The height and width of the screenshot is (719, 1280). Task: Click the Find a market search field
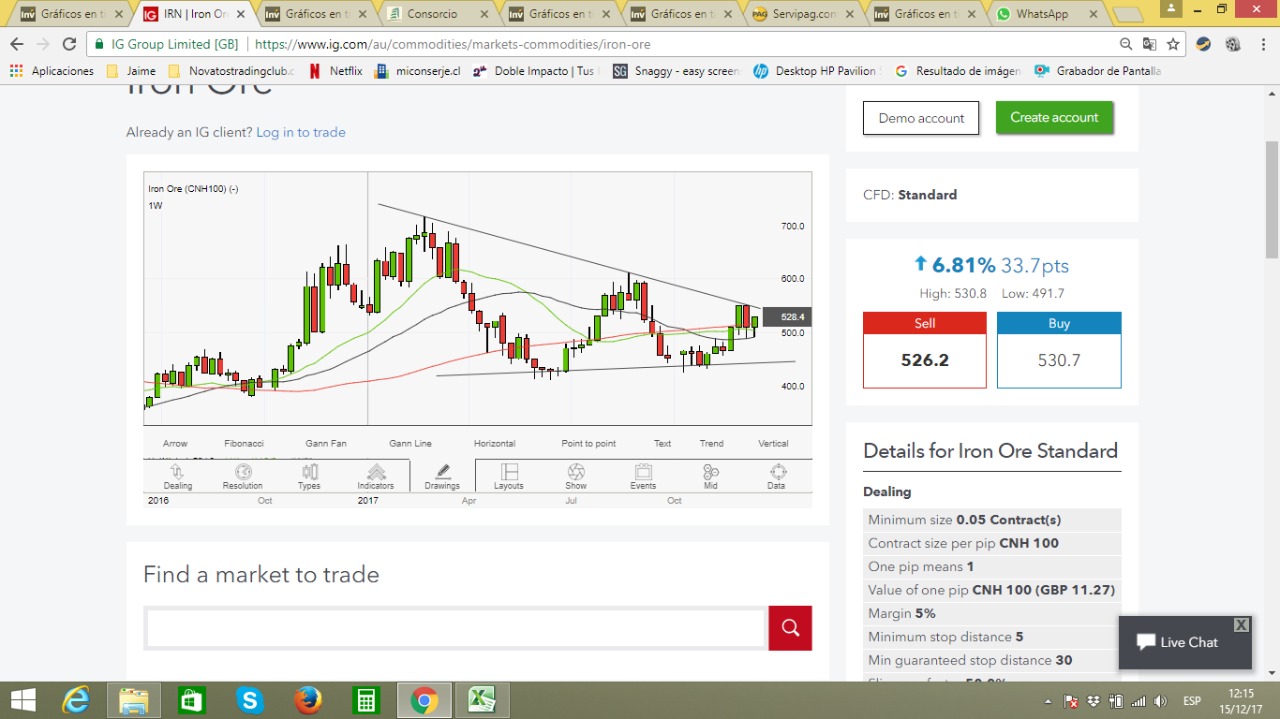[456, 628]
